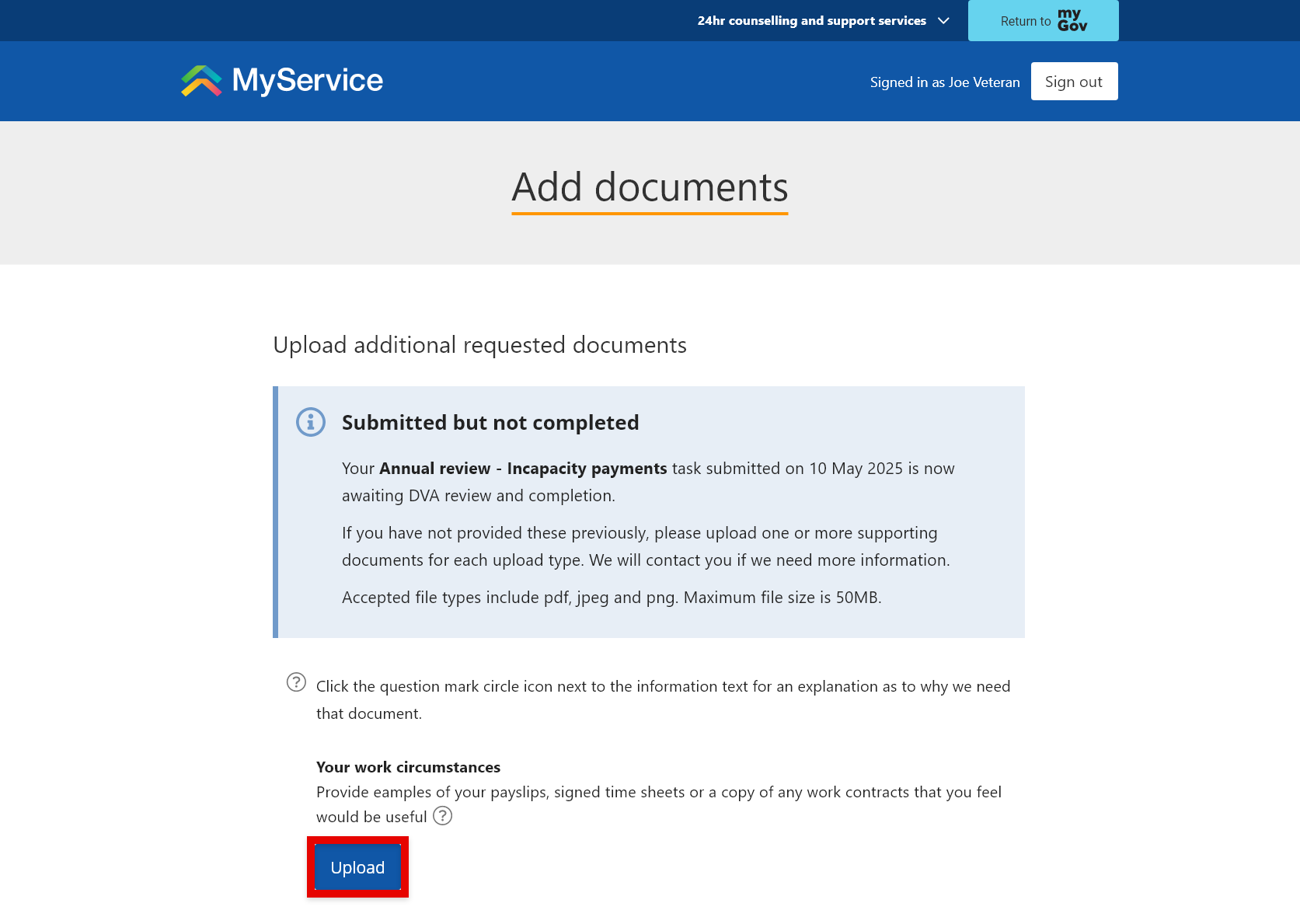Click "Upload additional requested documents" heading
This screenshot has width=1300, height=924.
coord(479,344)
